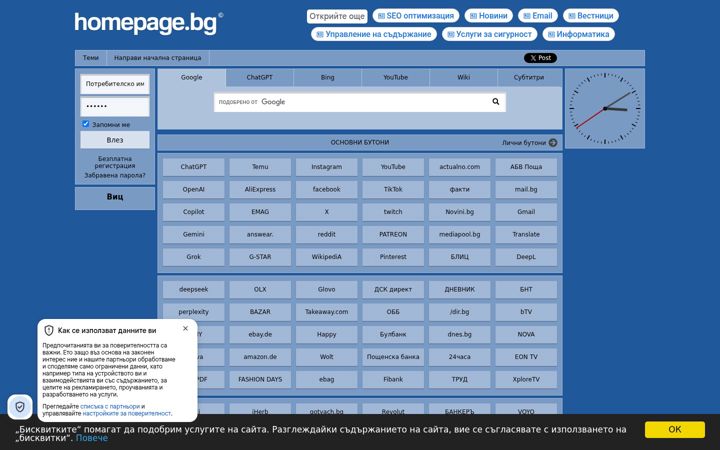Focus the Google search input field

(x=351, y=102)
